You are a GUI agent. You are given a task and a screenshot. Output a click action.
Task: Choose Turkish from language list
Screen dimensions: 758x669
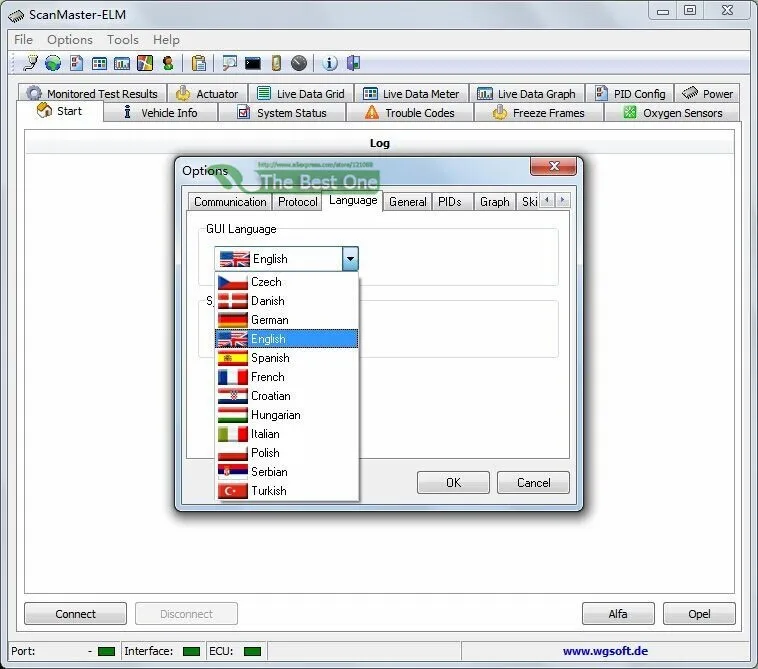point(287,491)
